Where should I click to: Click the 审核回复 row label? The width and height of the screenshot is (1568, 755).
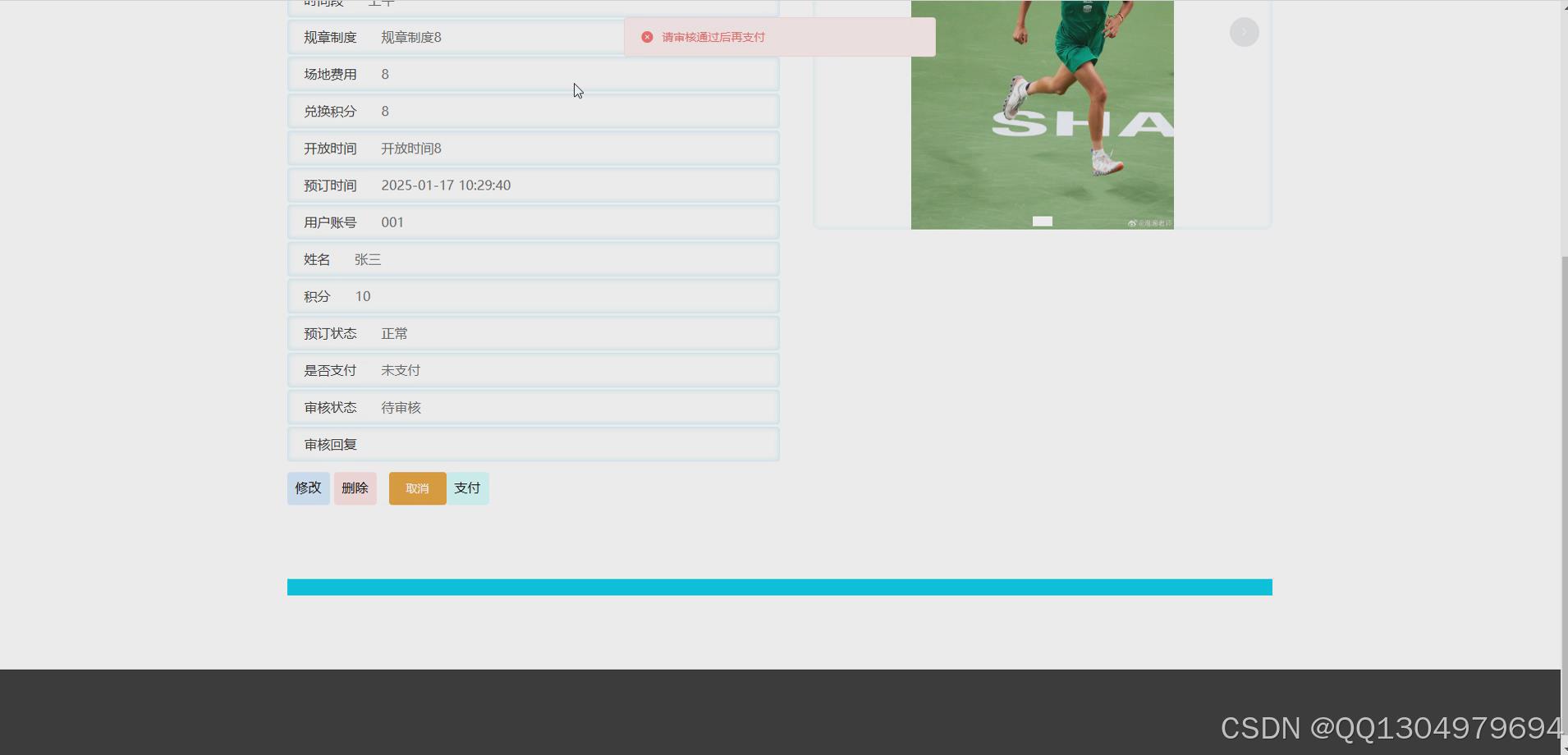click(x=330, y=444)
